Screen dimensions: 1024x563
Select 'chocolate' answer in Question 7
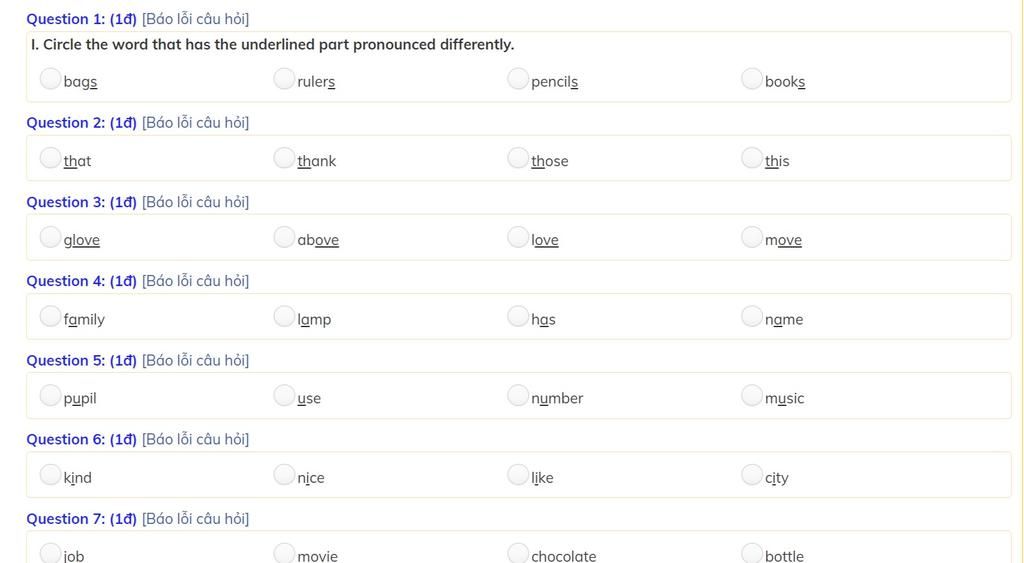pyautogui.click(x=518, y=553)
